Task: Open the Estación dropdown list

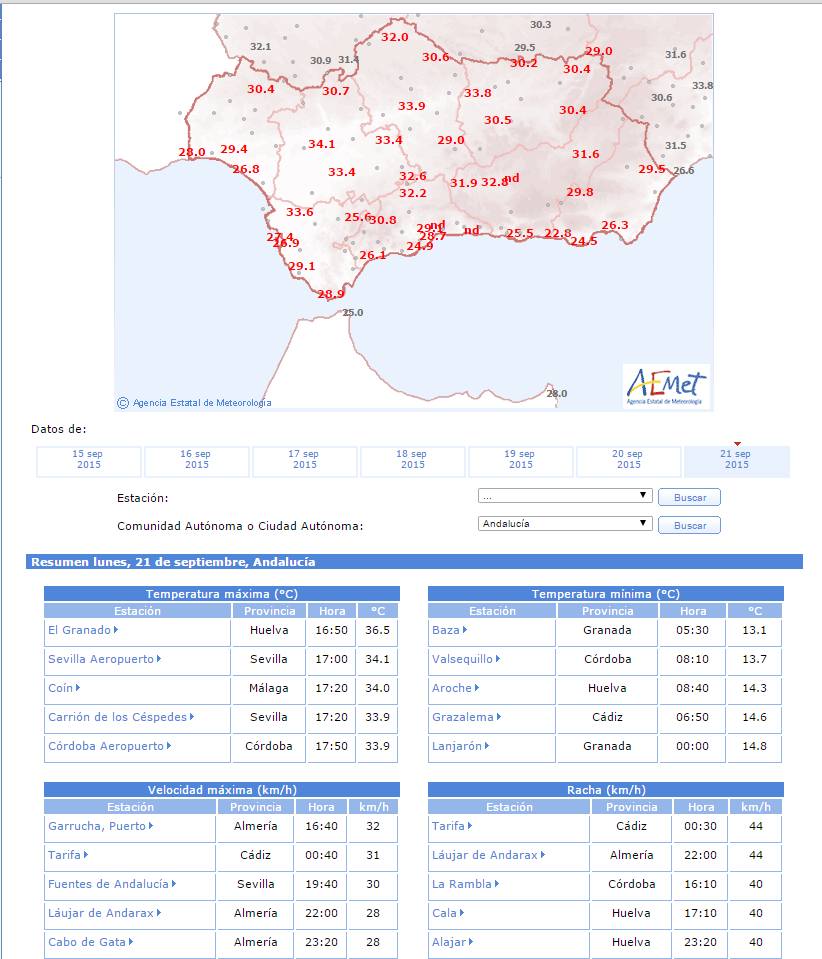Action: (565, 496)
